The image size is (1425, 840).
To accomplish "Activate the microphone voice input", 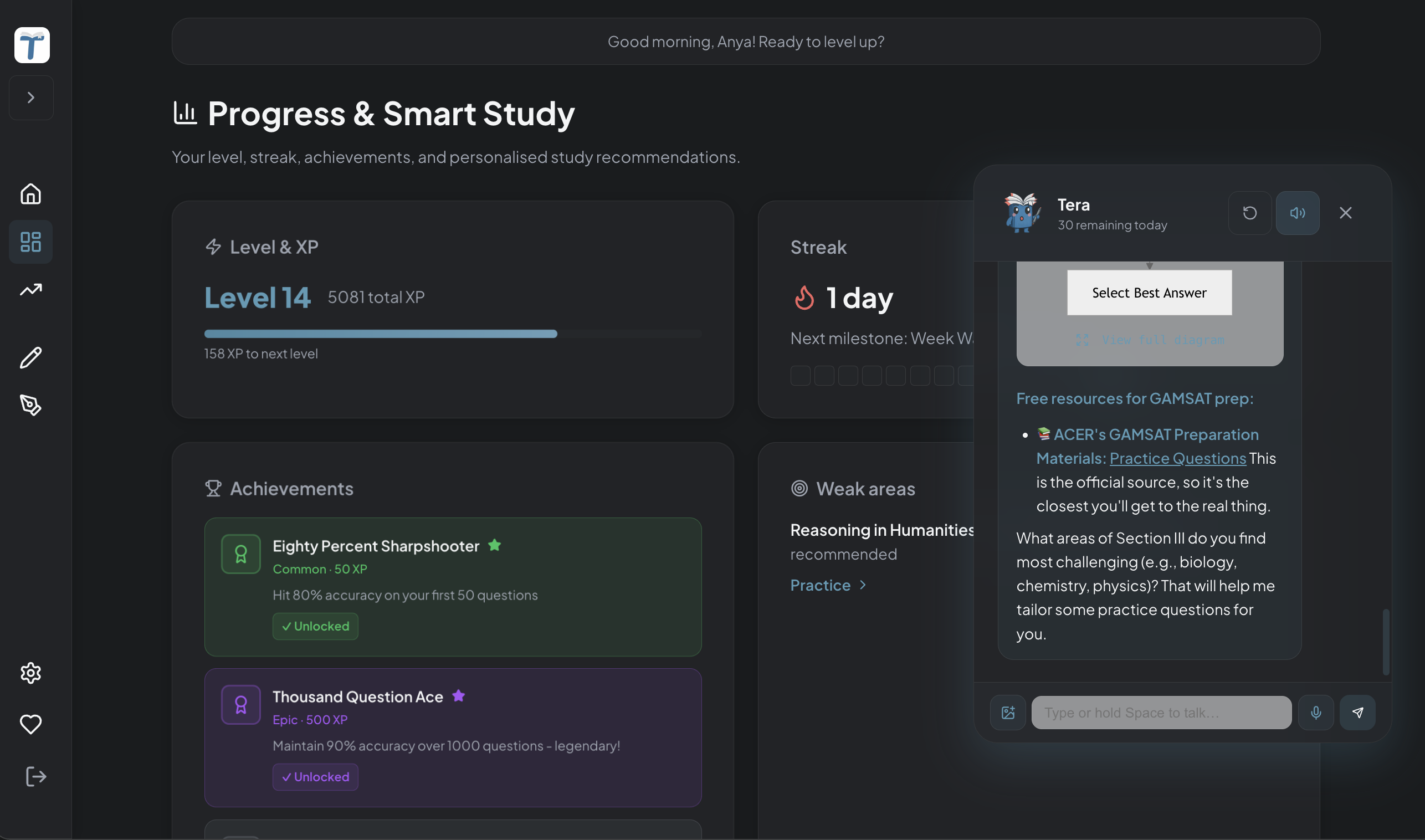I will pos(1315,713).
